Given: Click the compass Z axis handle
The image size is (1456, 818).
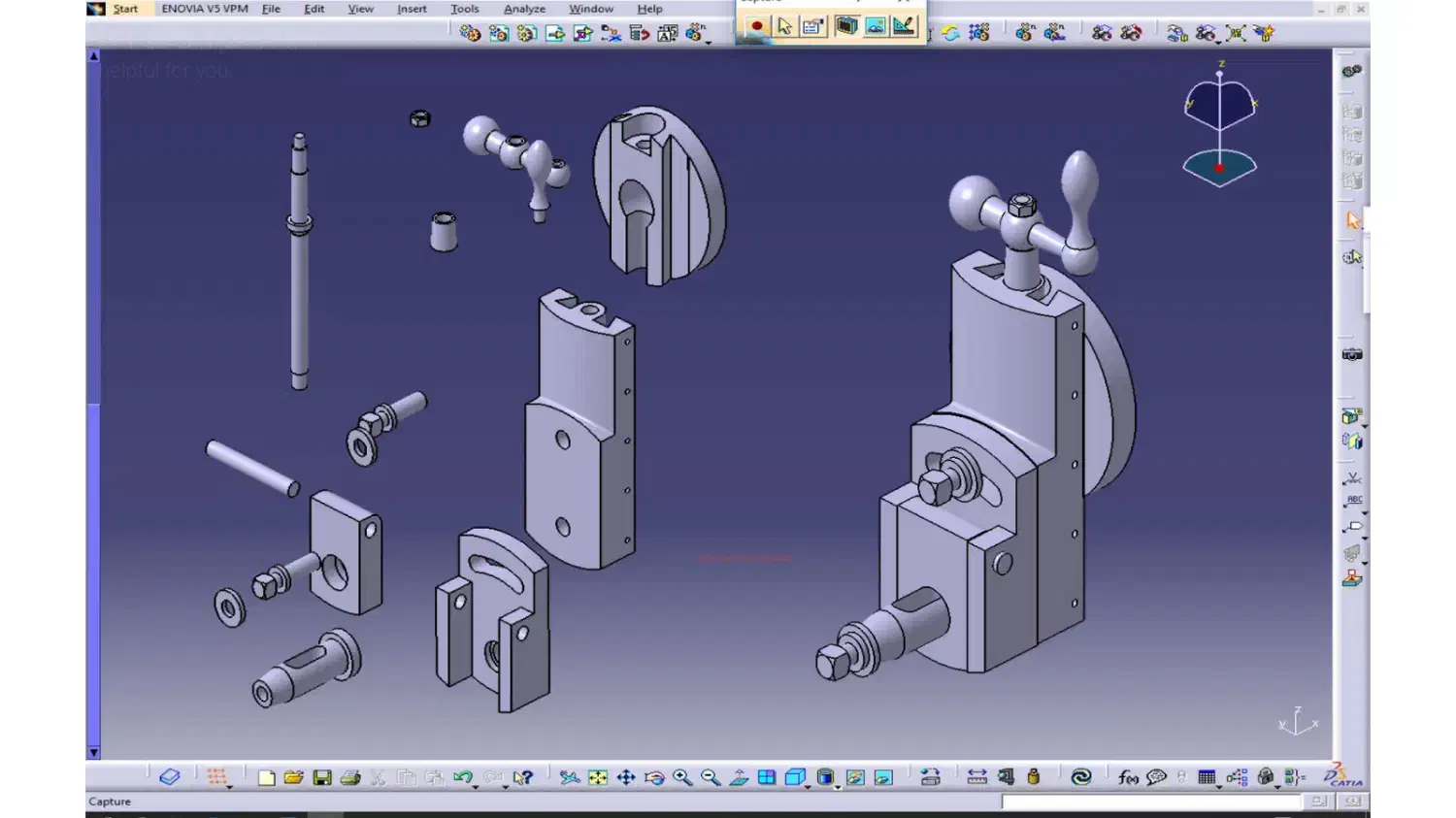Looking at the screenshot, I should (x=1220, y=66).
